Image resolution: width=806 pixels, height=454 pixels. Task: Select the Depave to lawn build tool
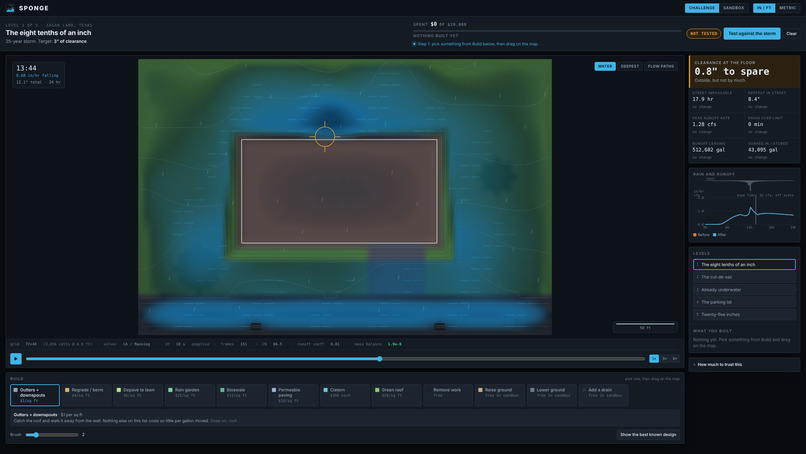(x=138, y=395)
